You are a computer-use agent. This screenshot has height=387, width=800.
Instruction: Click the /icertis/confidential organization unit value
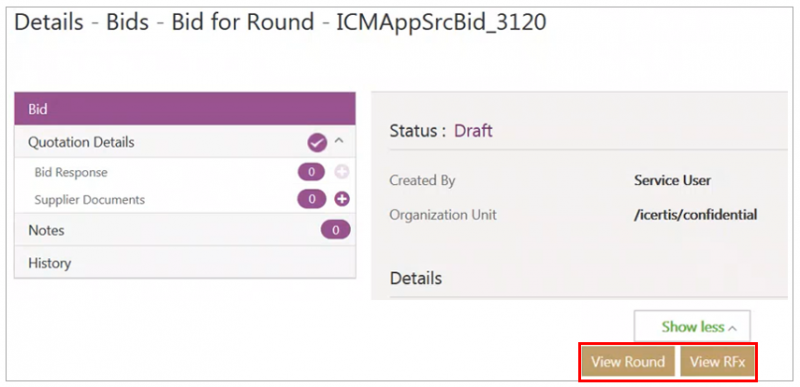695,215
